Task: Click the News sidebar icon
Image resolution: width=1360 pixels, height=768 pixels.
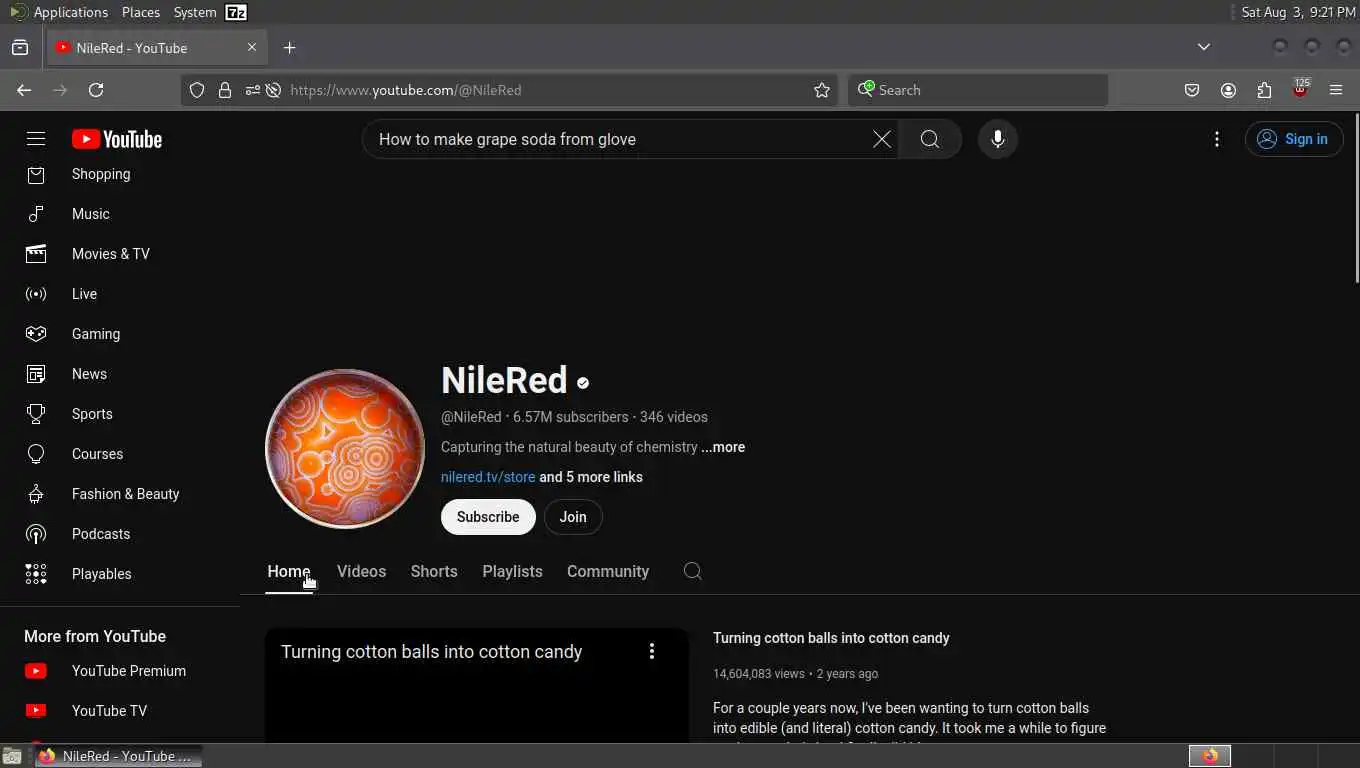Action: (36, 374)
